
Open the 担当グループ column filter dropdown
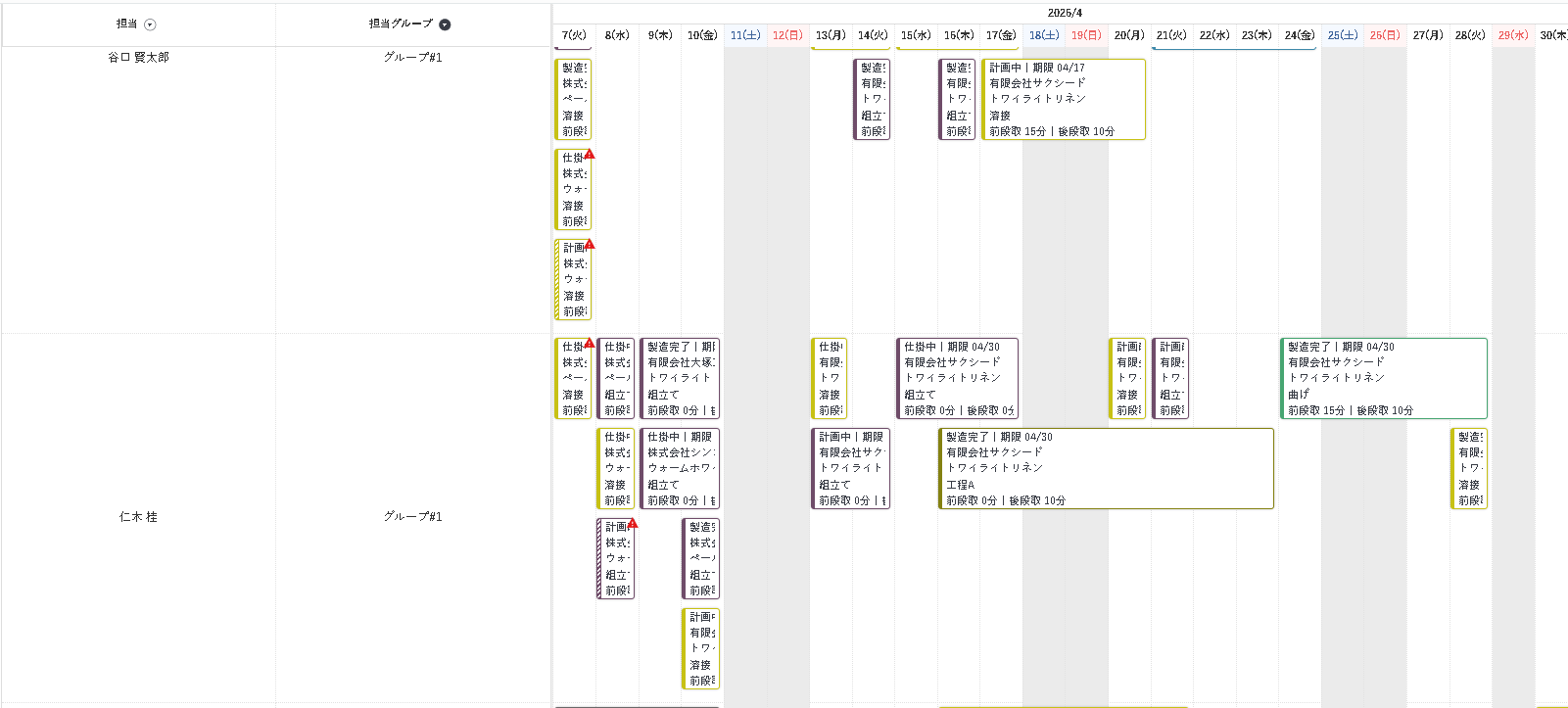445,24
